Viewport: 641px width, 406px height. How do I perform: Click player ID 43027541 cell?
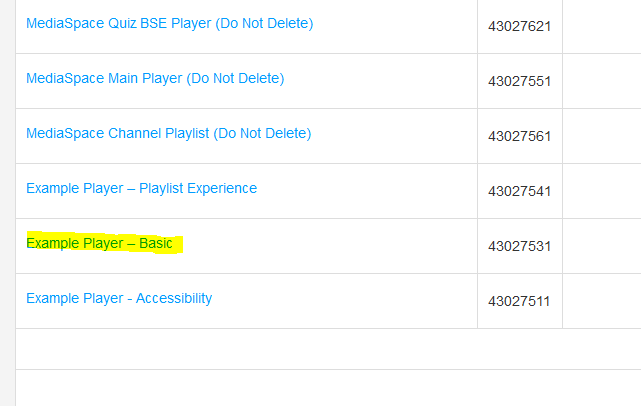(520, 191)
